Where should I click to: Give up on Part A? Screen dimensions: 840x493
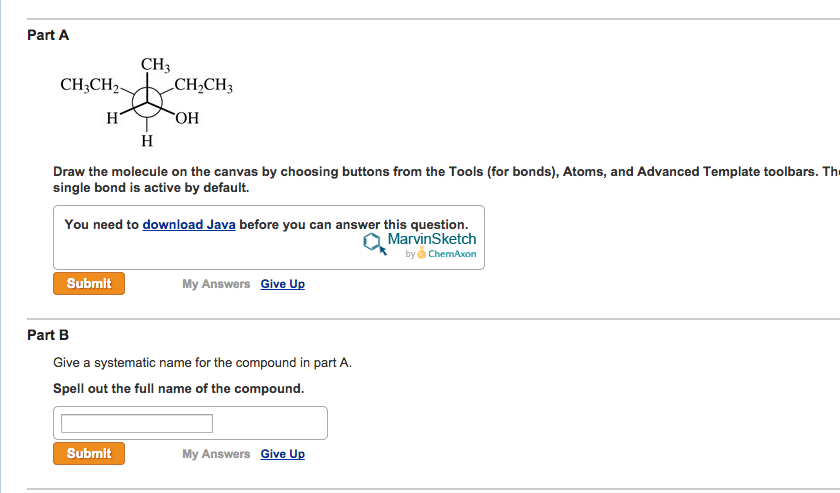(x=282, y=284)
